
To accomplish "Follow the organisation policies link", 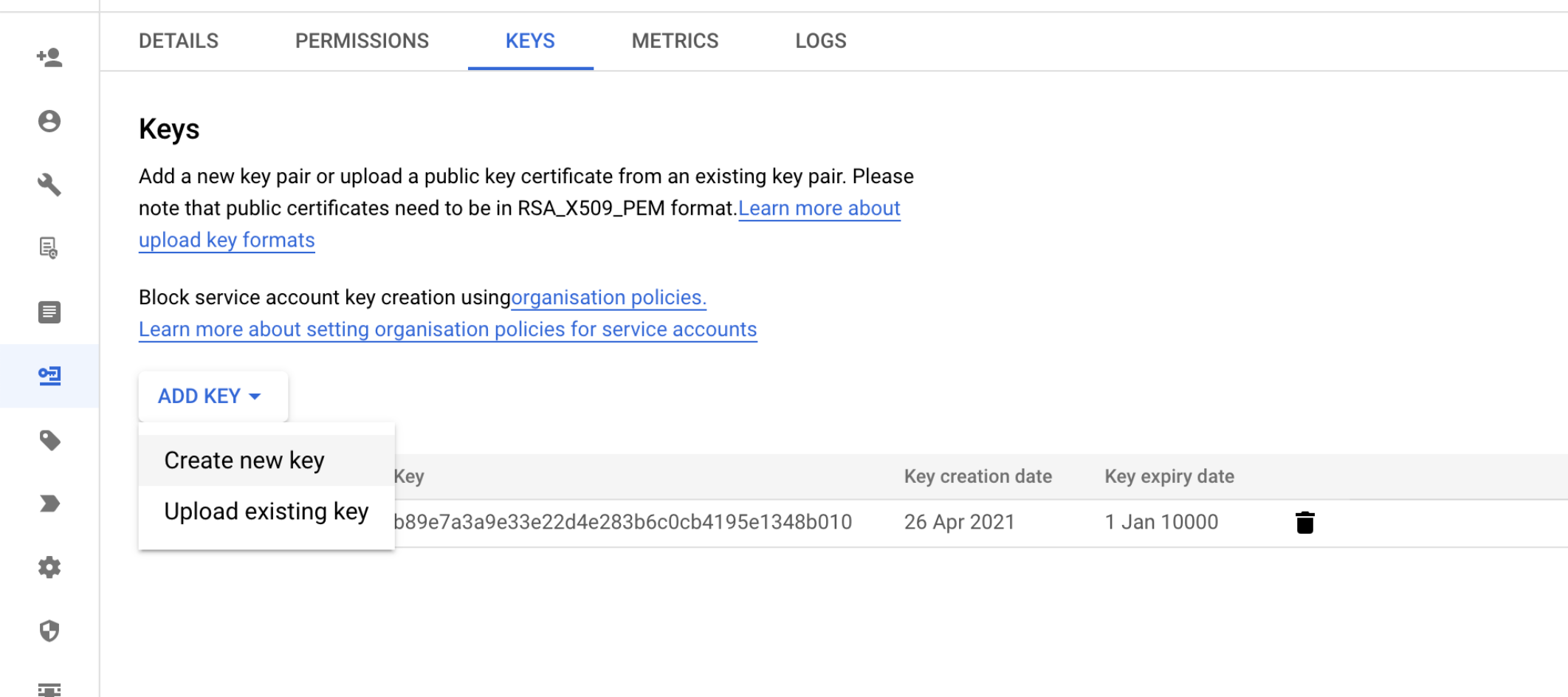I will (608, 298).
